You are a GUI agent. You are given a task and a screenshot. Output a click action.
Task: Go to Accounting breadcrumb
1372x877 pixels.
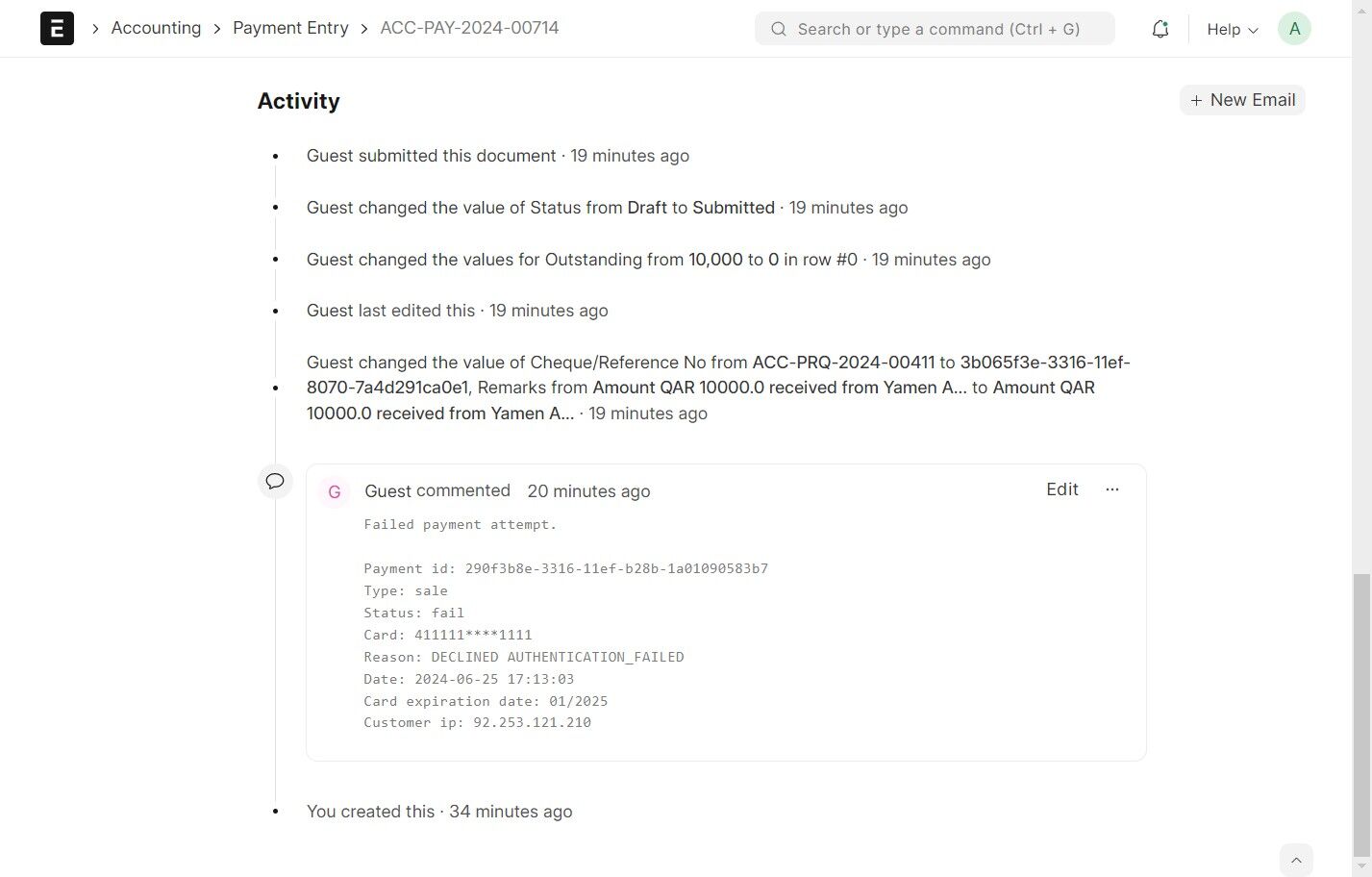156,28
